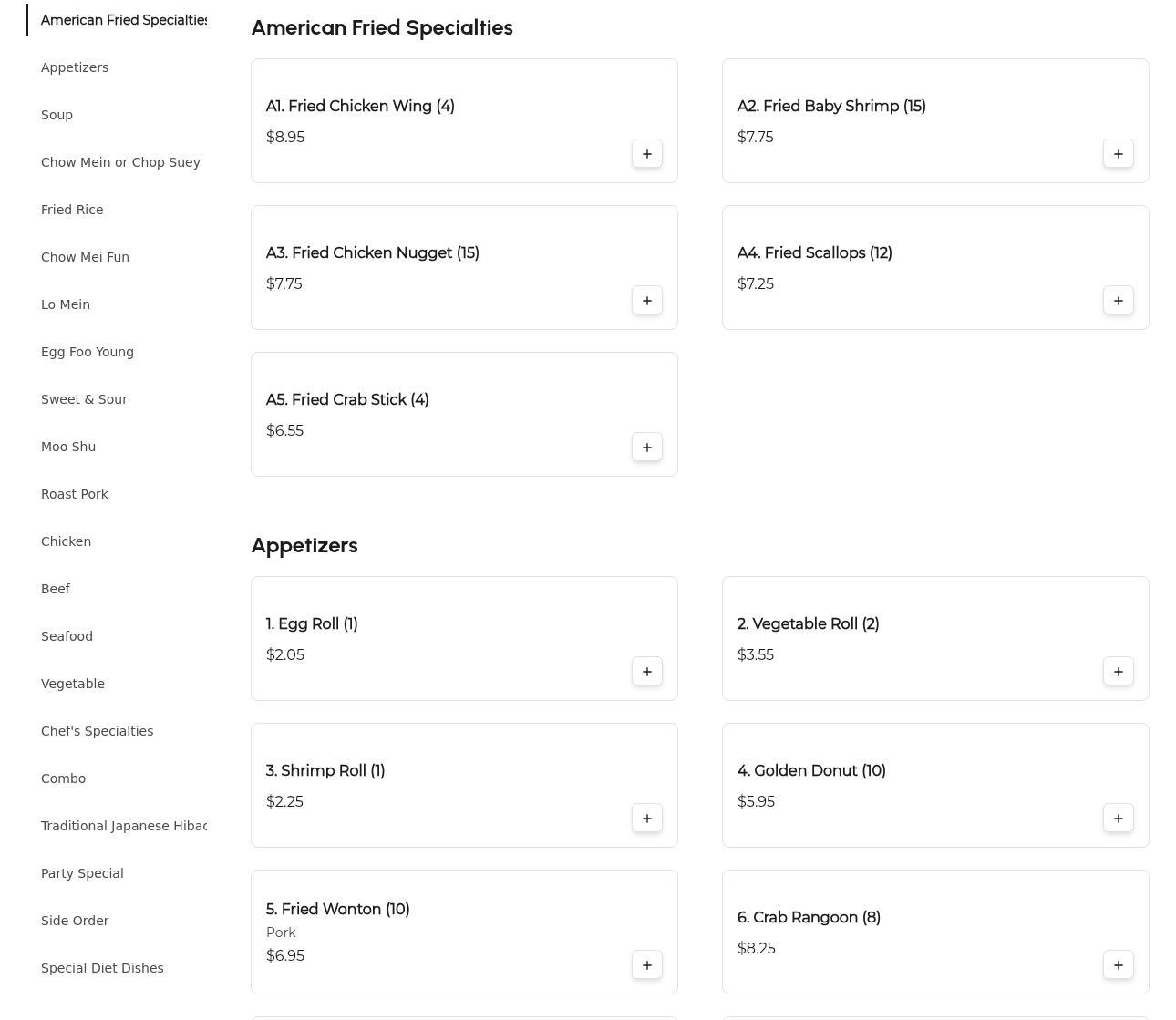Image resolution: width=1176 pixels, height=1020 pixels.
Task: Add 1. Egg Roll via plus icon
Action: click(x=647, y=672)
